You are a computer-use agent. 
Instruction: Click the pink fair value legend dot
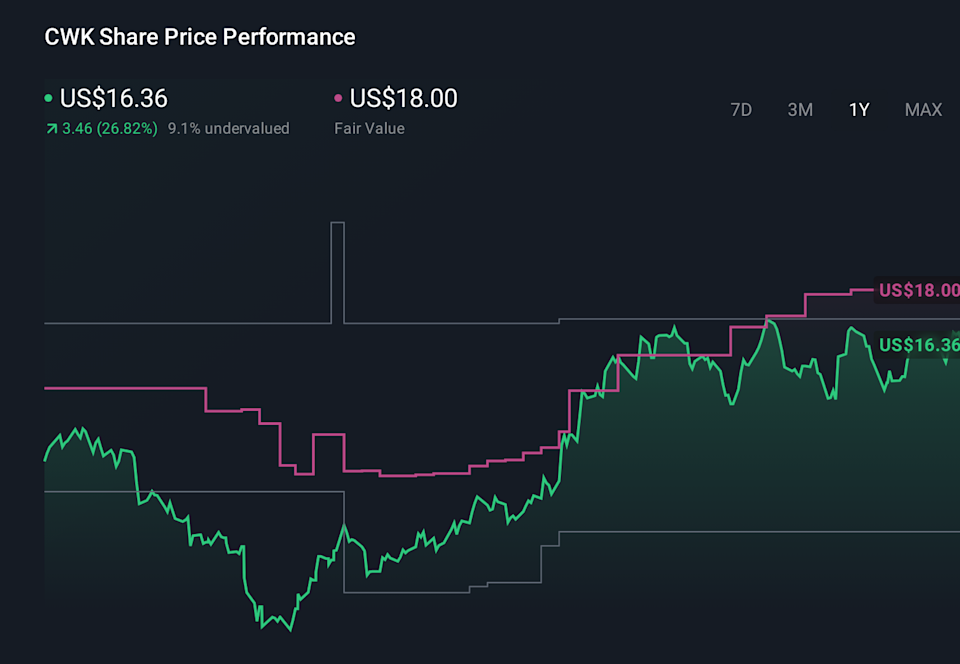[338, 99]
